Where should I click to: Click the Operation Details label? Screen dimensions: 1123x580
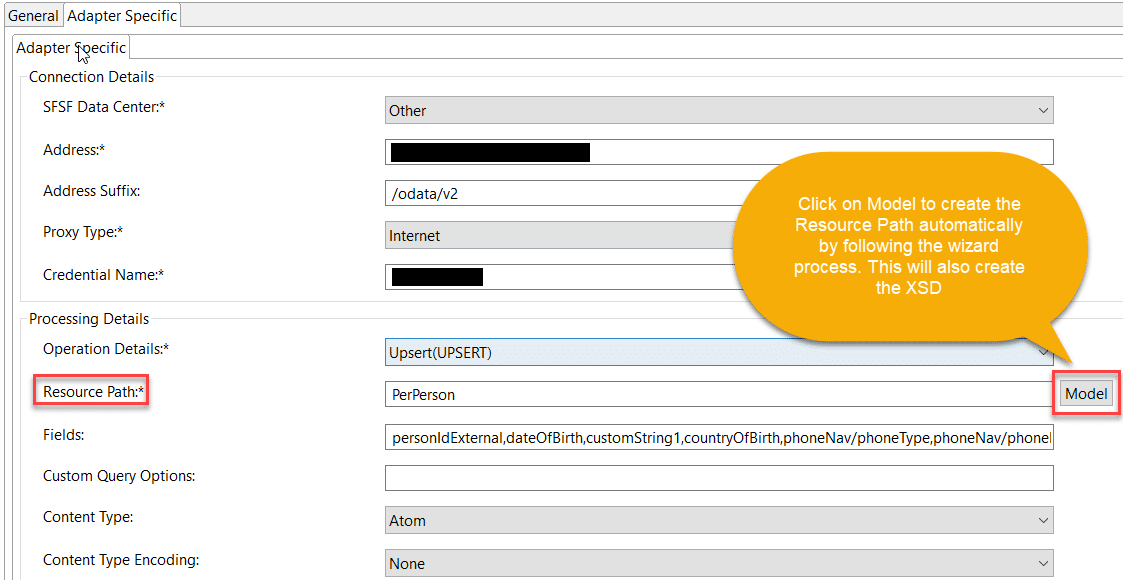(106, 349)
